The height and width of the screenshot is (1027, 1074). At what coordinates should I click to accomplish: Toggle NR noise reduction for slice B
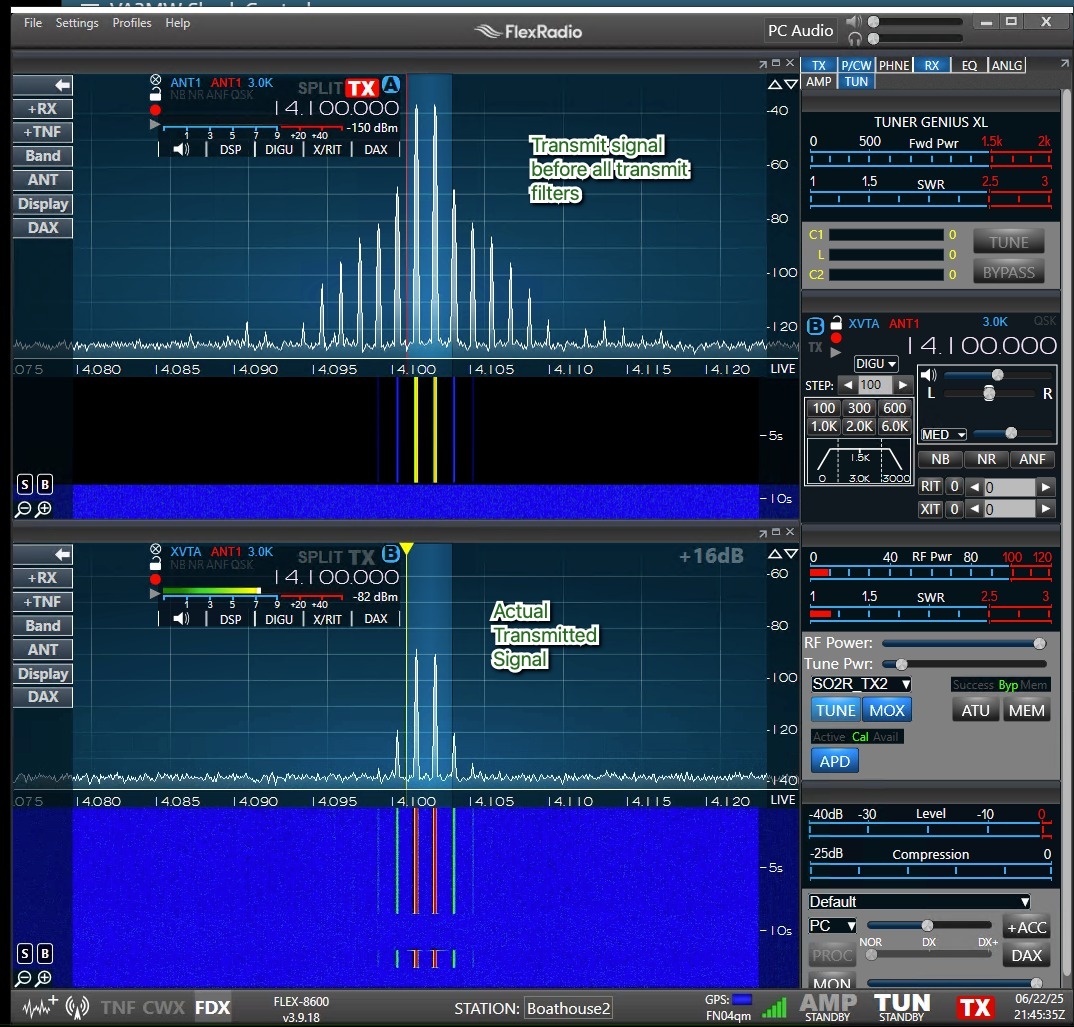(x=986, y=459)
